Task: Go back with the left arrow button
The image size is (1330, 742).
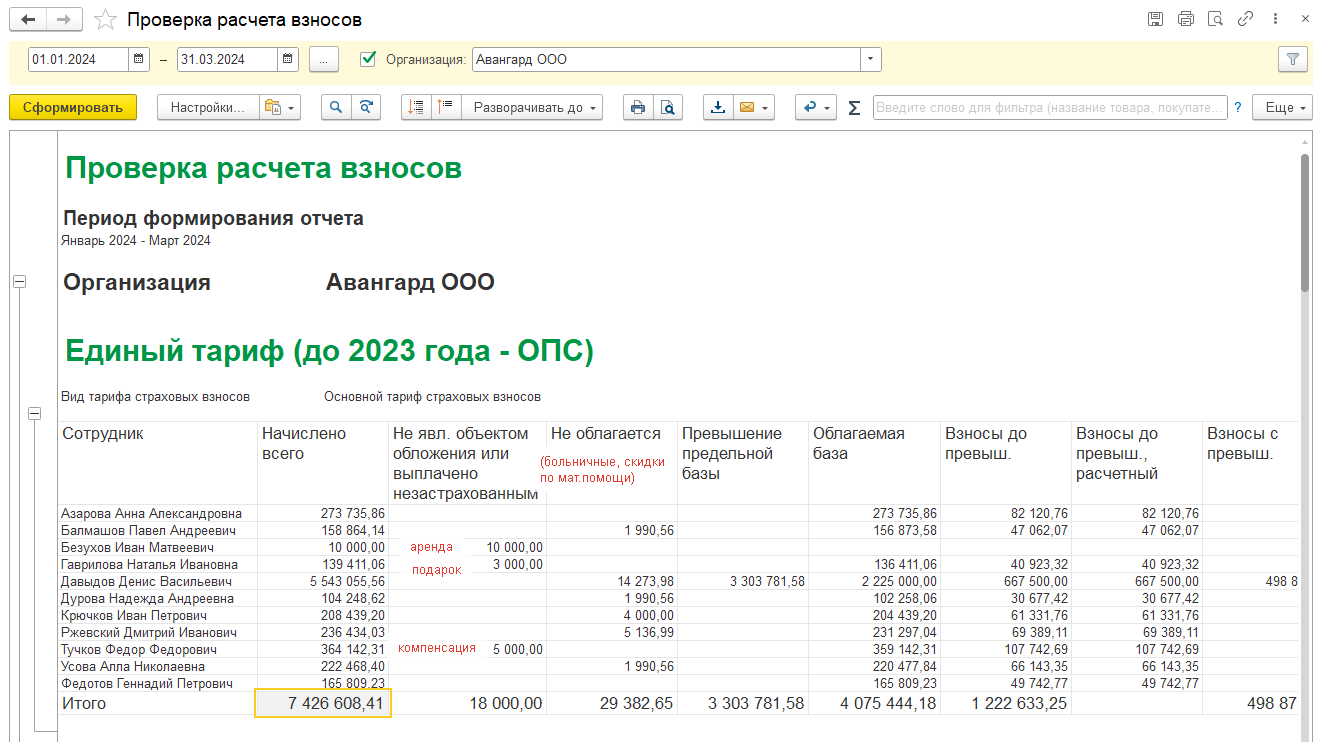Action: coord(29,20)
